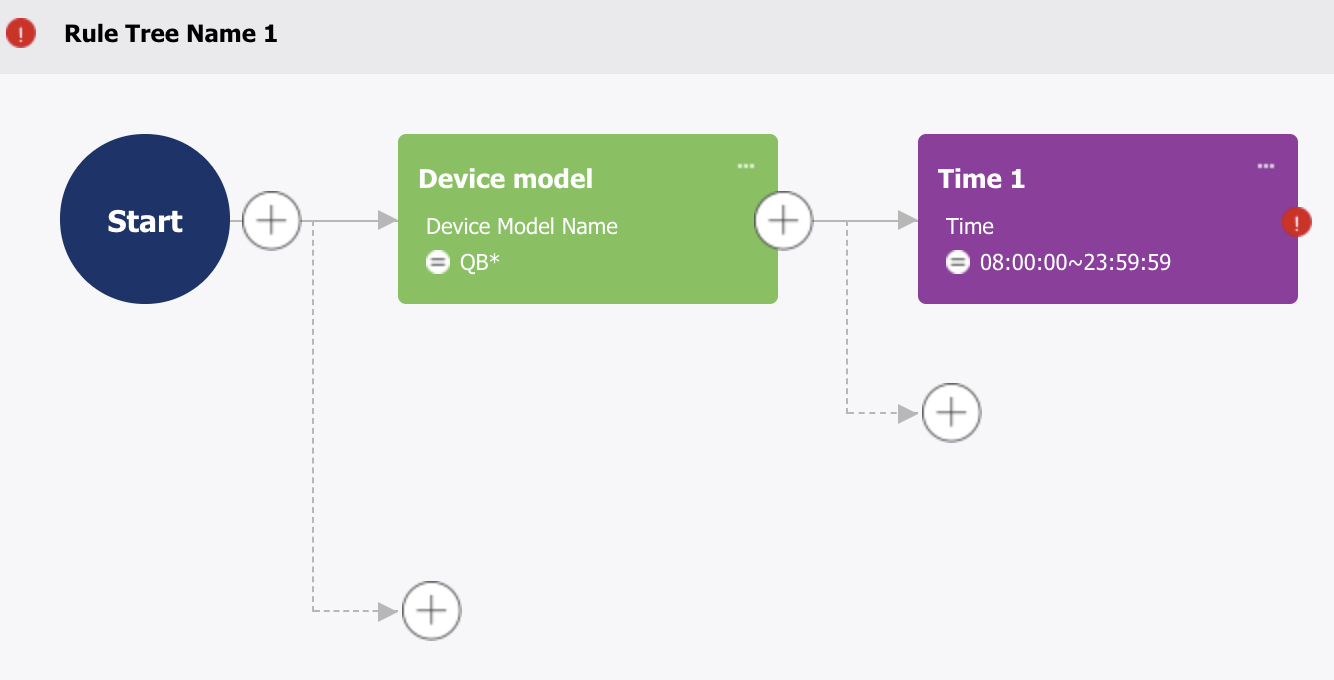The width and height of the screenshot is (1334, 680).
Task: Click the plus button on Device model node edge
Action: pyautogui.click(x=784, y=219)
